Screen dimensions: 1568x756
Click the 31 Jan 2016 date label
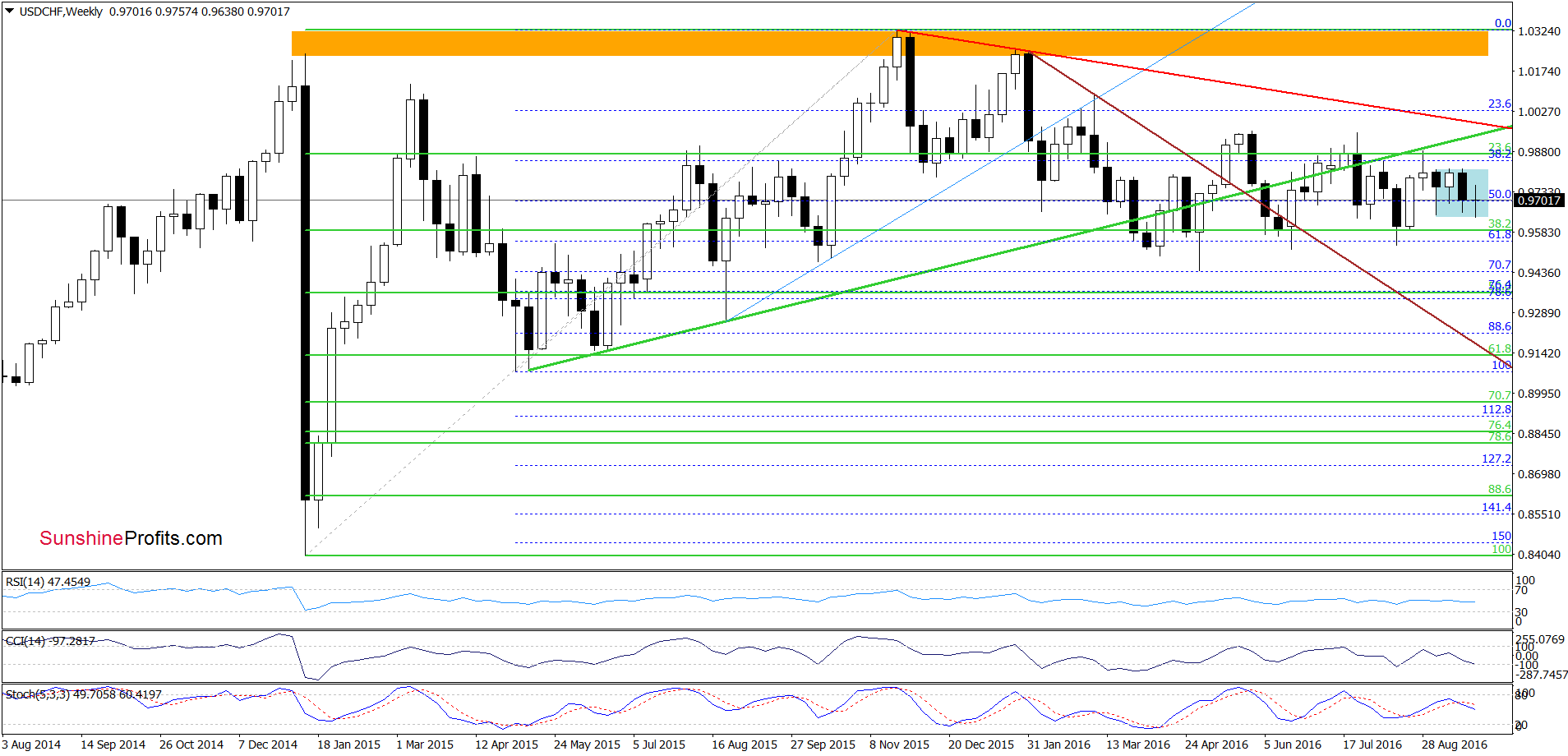pos(1058,744)
